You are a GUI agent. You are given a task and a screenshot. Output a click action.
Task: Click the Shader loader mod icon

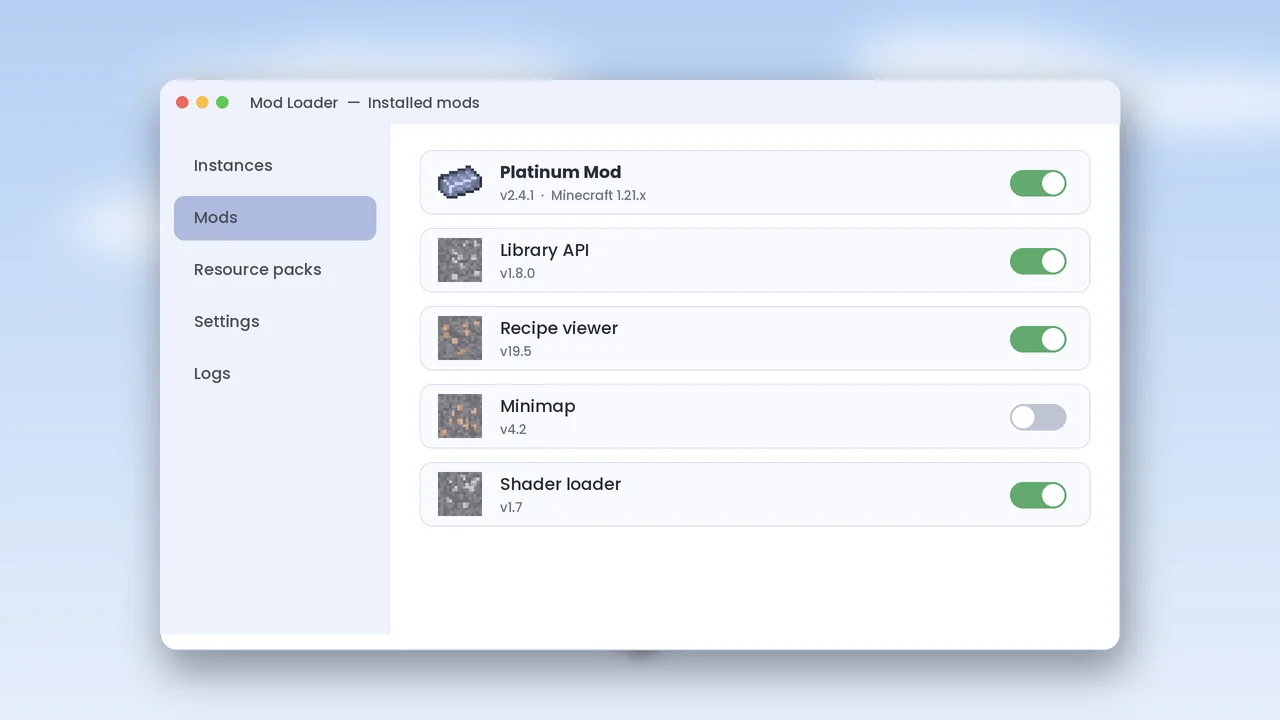tap(460, 494)
